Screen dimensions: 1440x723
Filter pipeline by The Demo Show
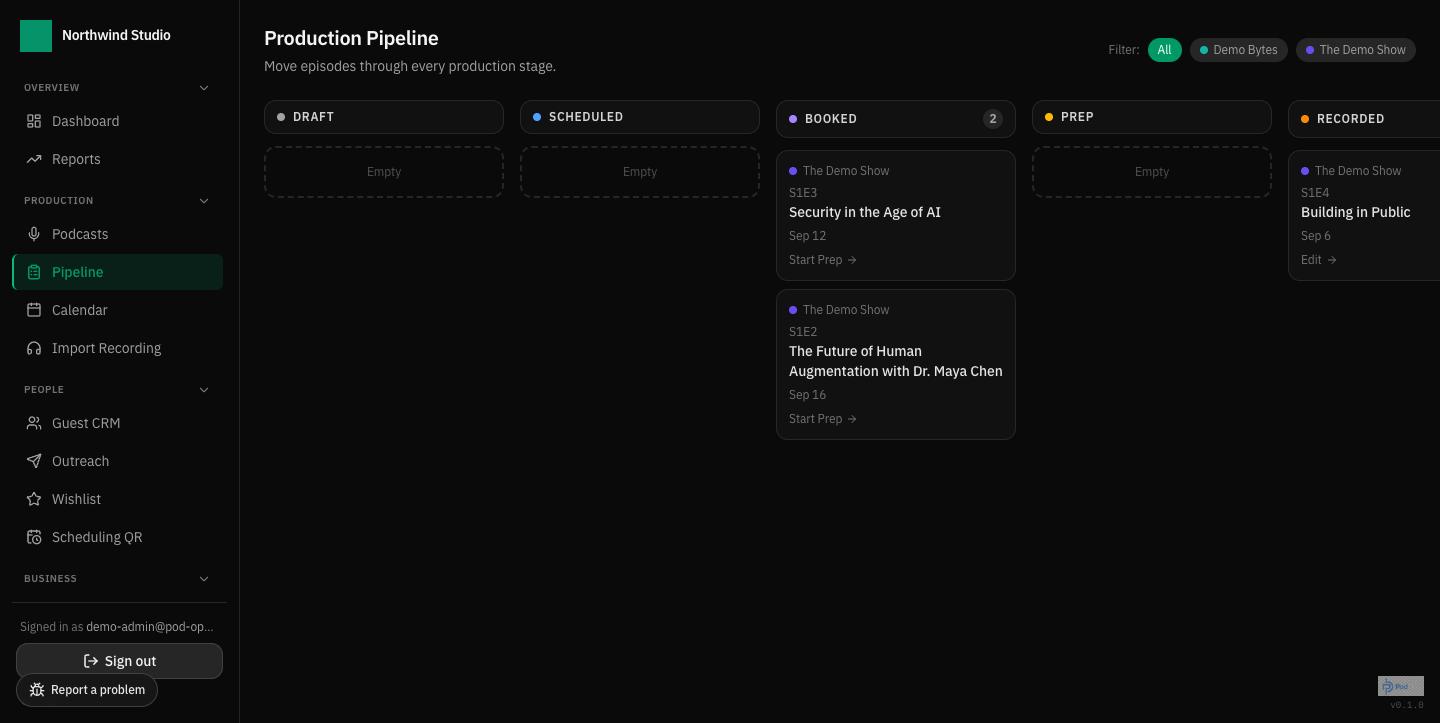1355,50
